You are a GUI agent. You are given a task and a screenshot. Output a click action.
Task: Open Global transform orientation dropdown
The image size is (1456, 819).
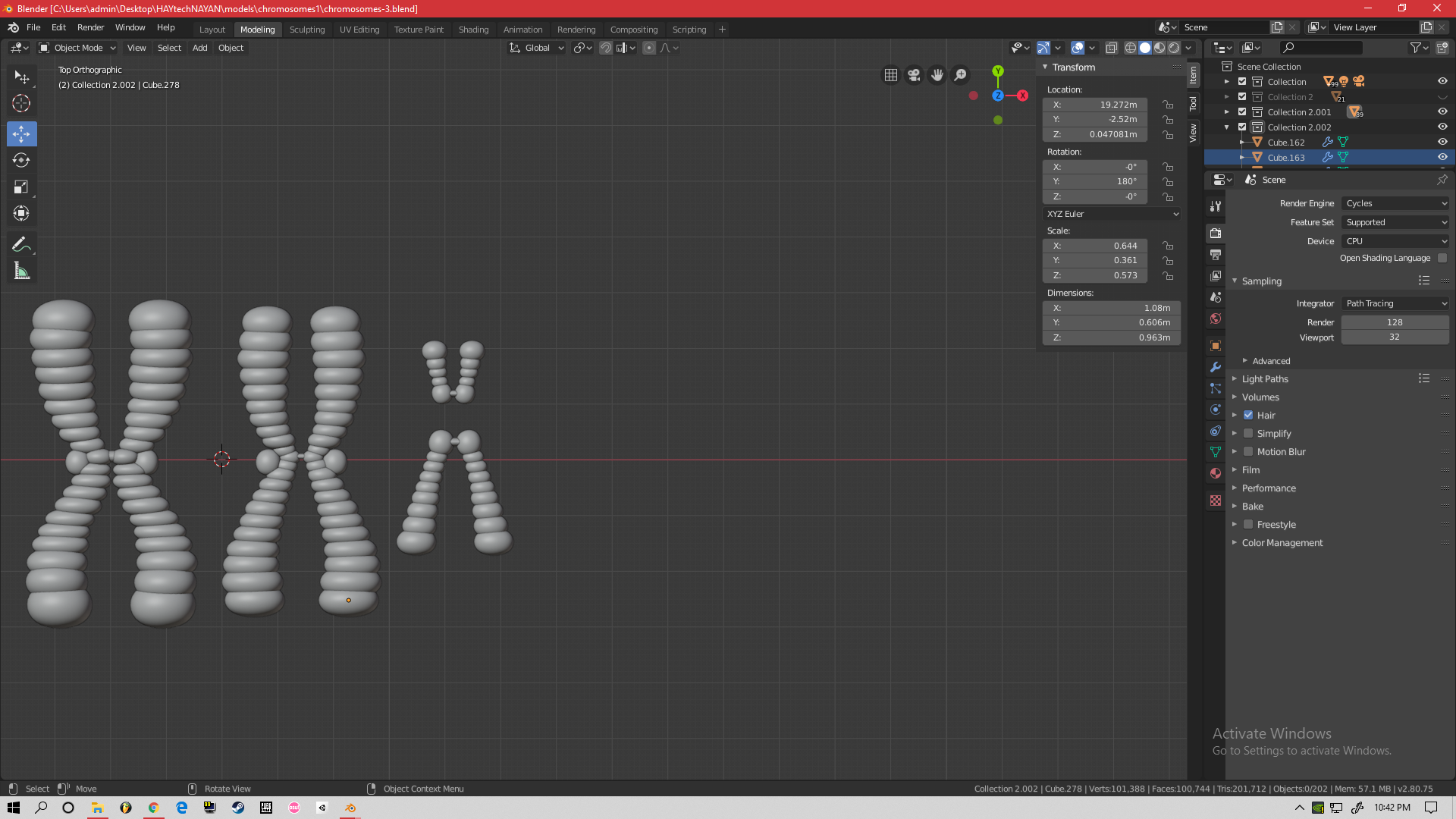[x=536, y=48]
